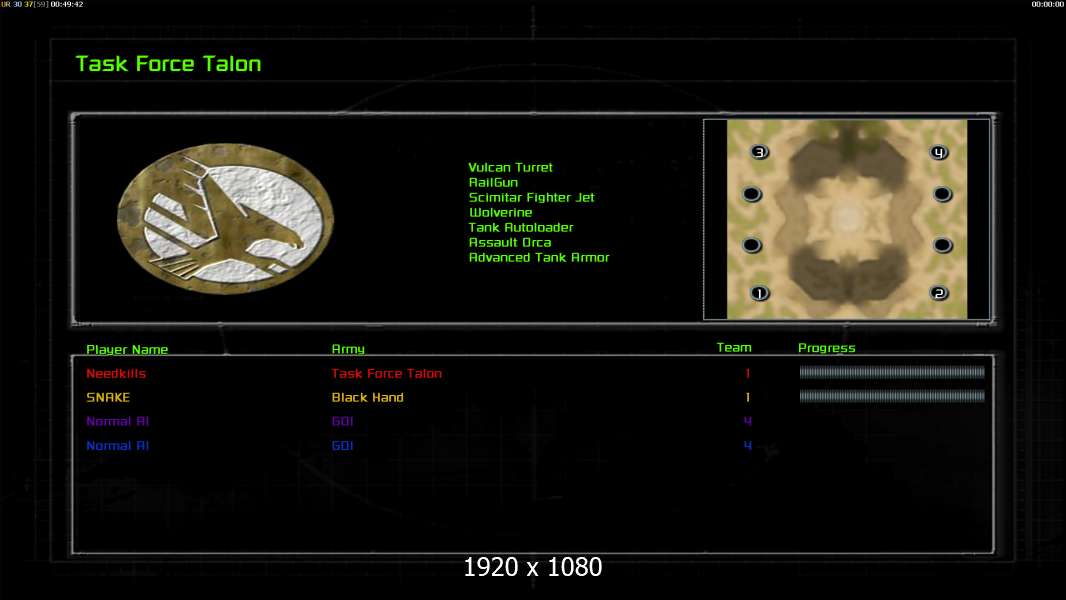Click the Advanced Tank Armor entry
Screen dimensions: 1066x600
pos(539,258)
